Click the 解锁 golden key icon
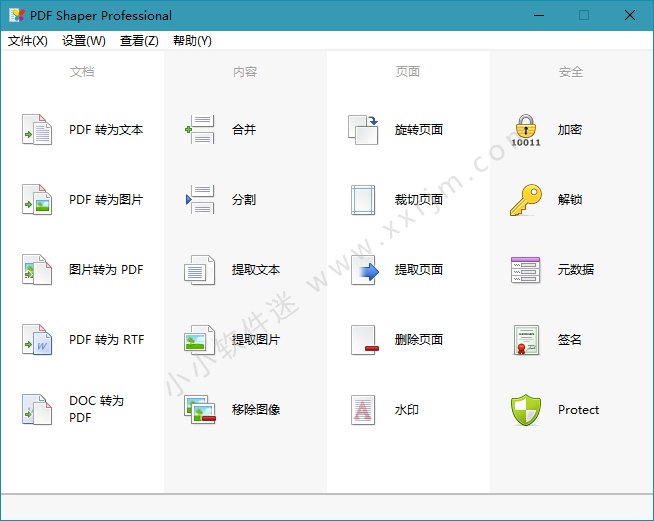 tap(526, 200)
